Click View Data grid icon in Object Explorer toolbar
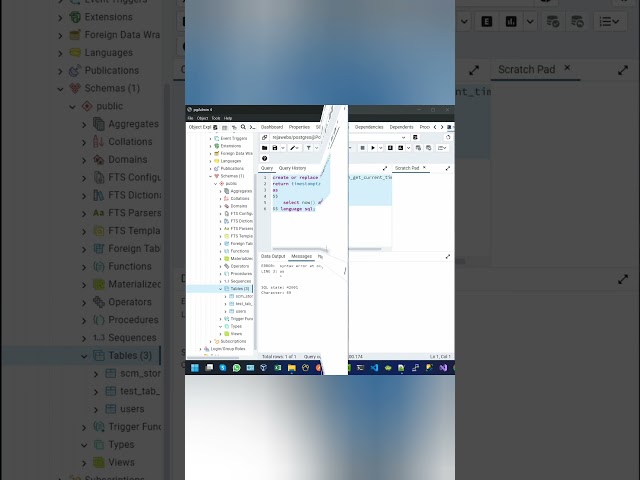The height and width of the screenshot is (480, 640). click(x=224, y=127)
